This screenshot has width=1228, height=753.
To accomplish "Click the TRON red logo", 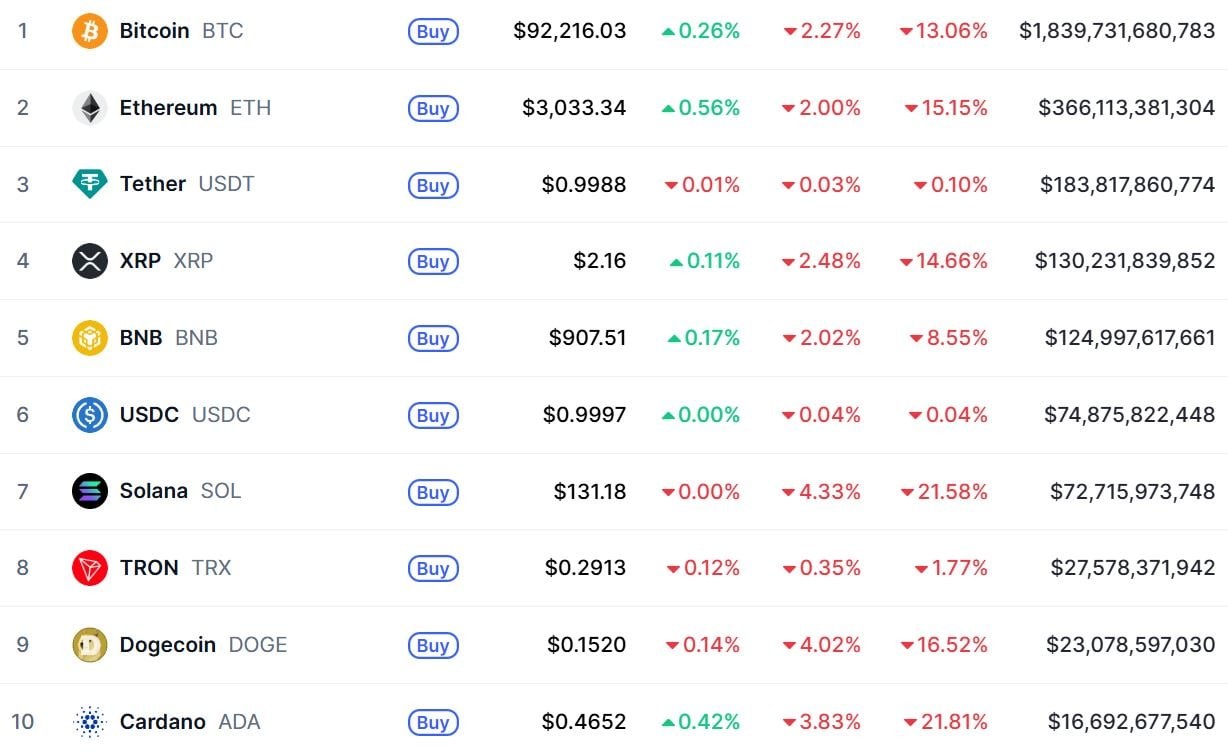I will [91, 568].
